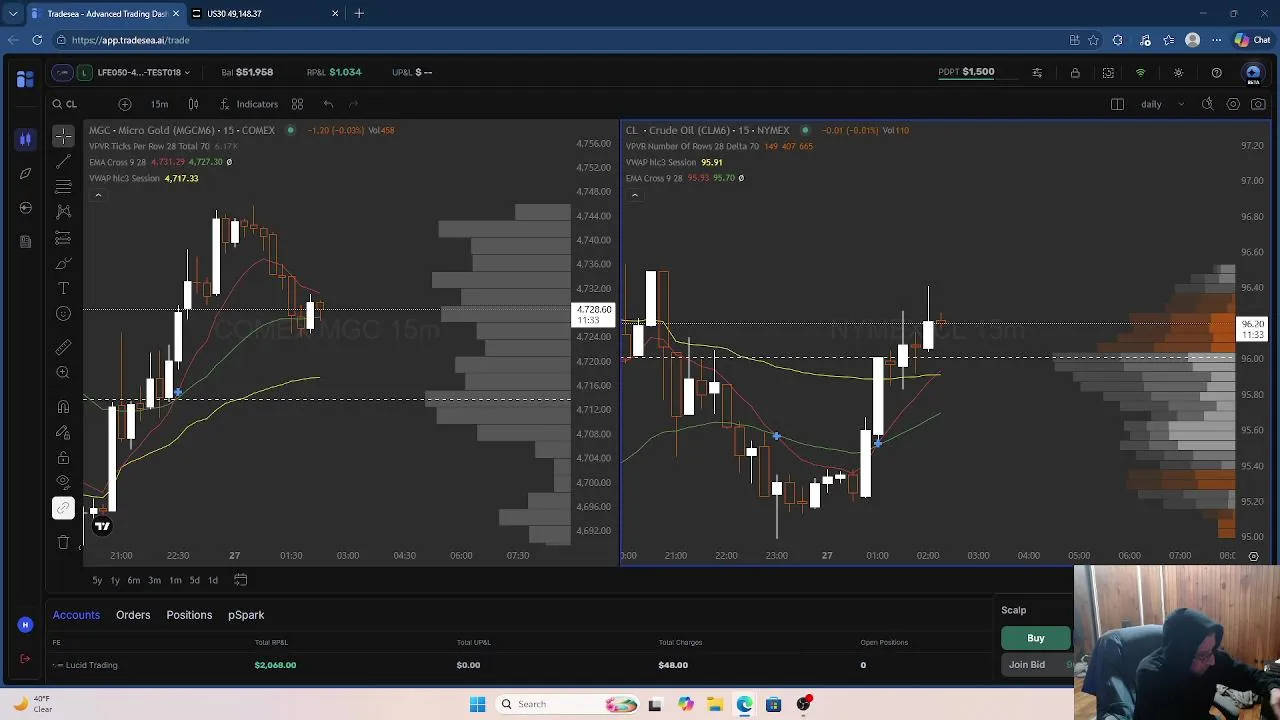Open a new browser tab
The height and width of the screenshot is (720, 1280).
pos(359,14)
